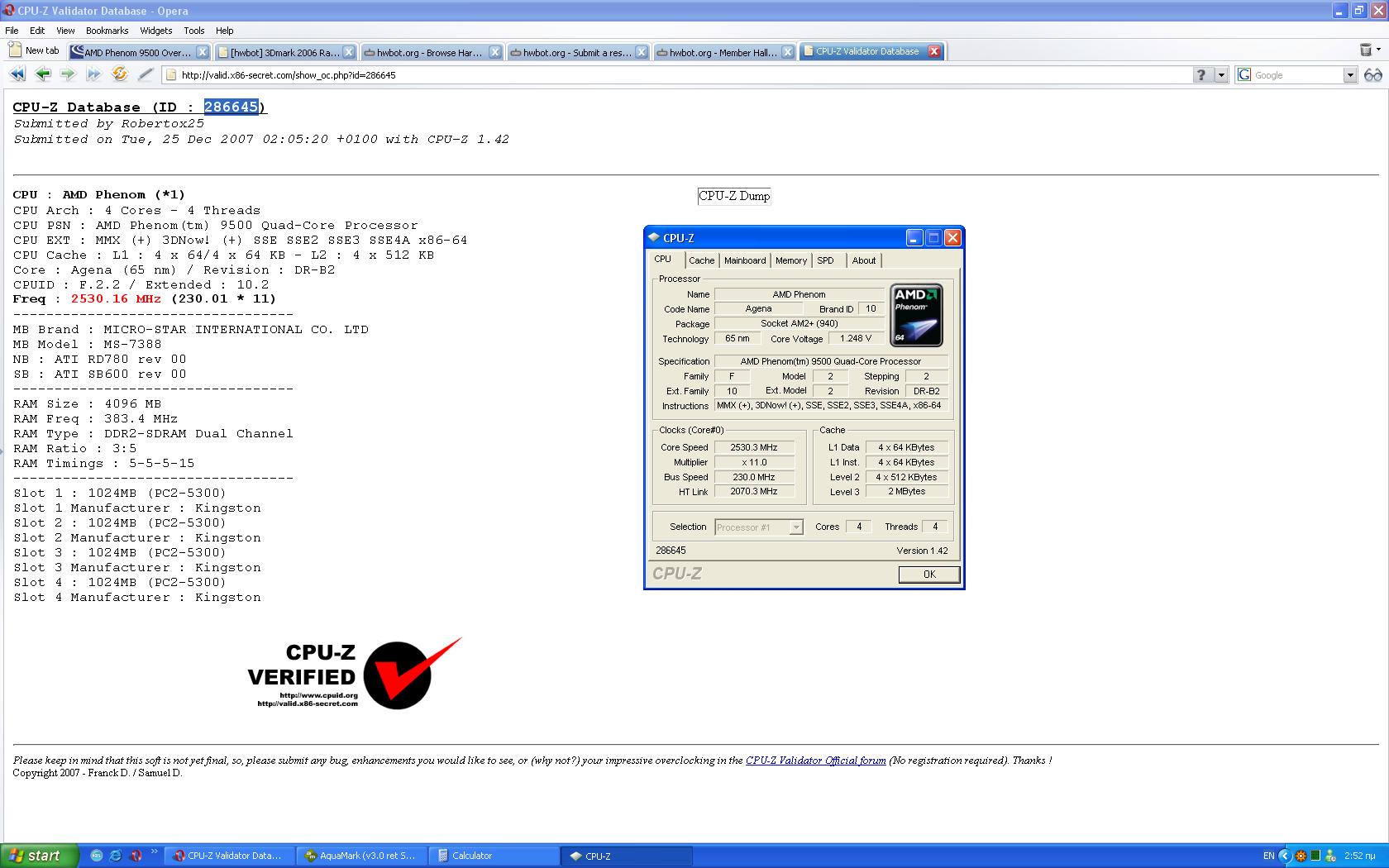The width and height of the screenshot is (1389, 868).
Task: Click the AMD Phenom logo in CPU-Z
Action: point(916,315)
